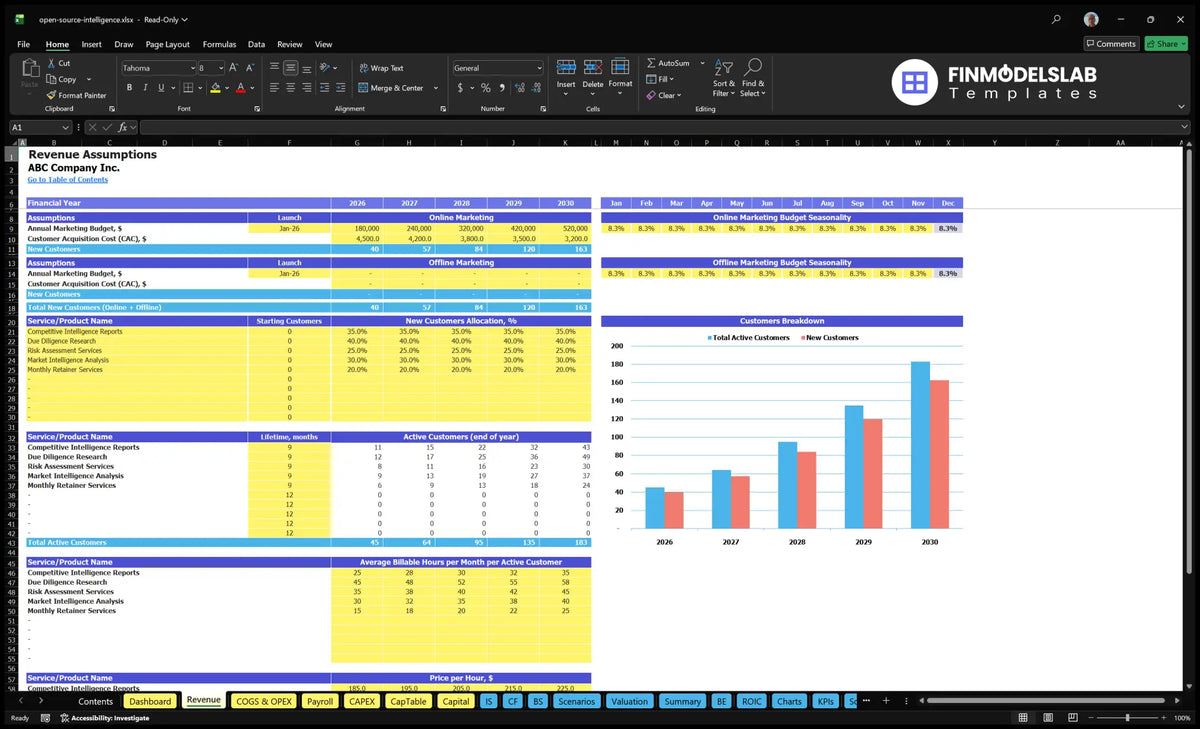Click the Format cells icon
The height and width of the screenshot is (729, 1200).
point(620,67)
